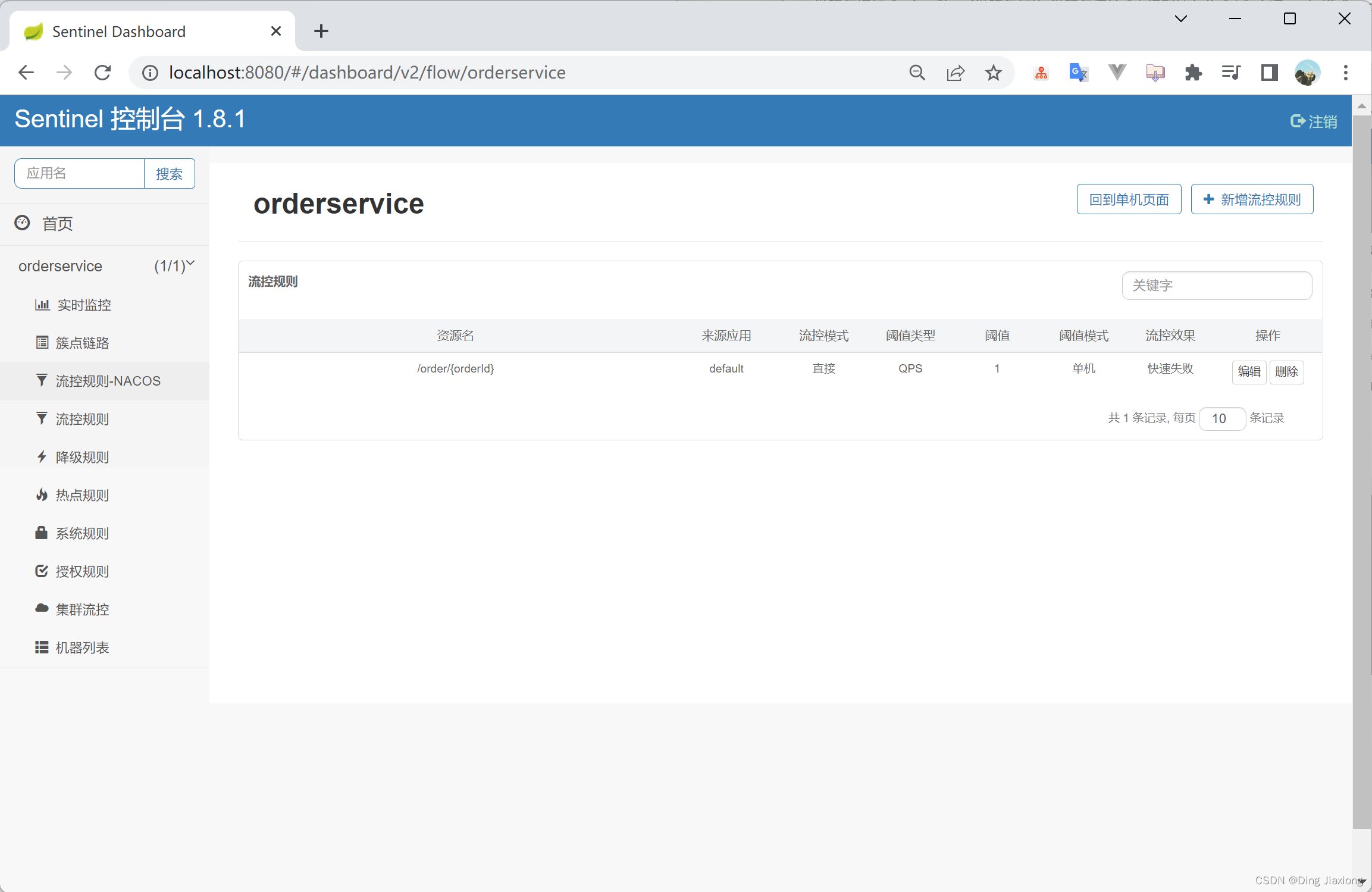The image size is (1372, 892).
Task: Open the Vue devtools extension icon
Action: 1117,73
